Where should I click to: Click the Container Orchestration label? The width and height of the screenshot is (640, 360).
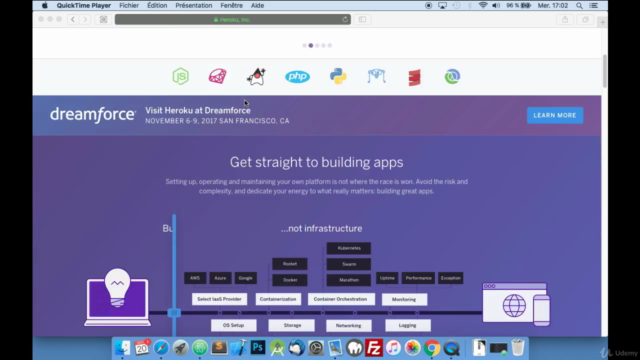pos(340,299)
